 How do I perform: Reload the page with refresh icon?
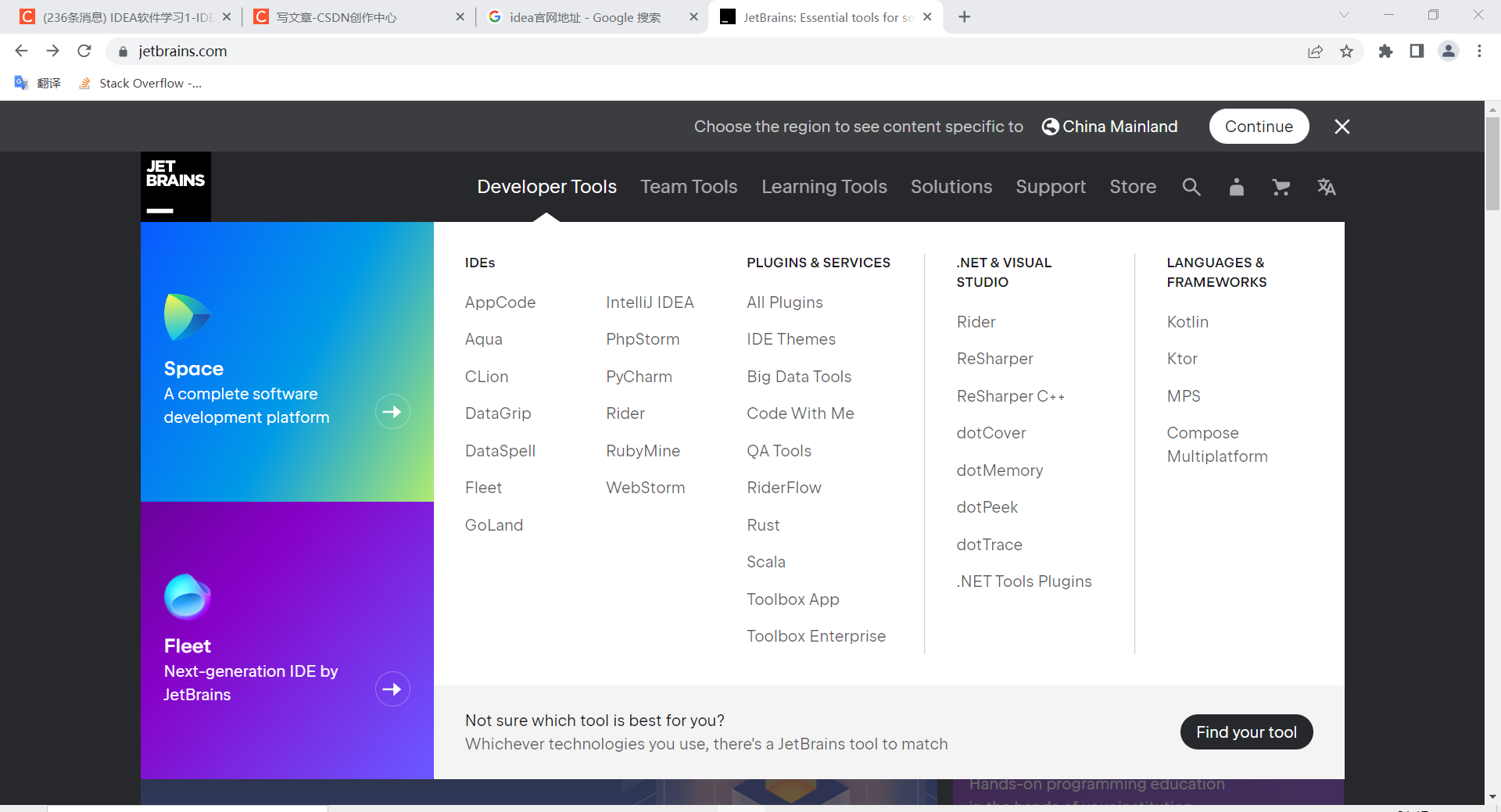[84, 51]
